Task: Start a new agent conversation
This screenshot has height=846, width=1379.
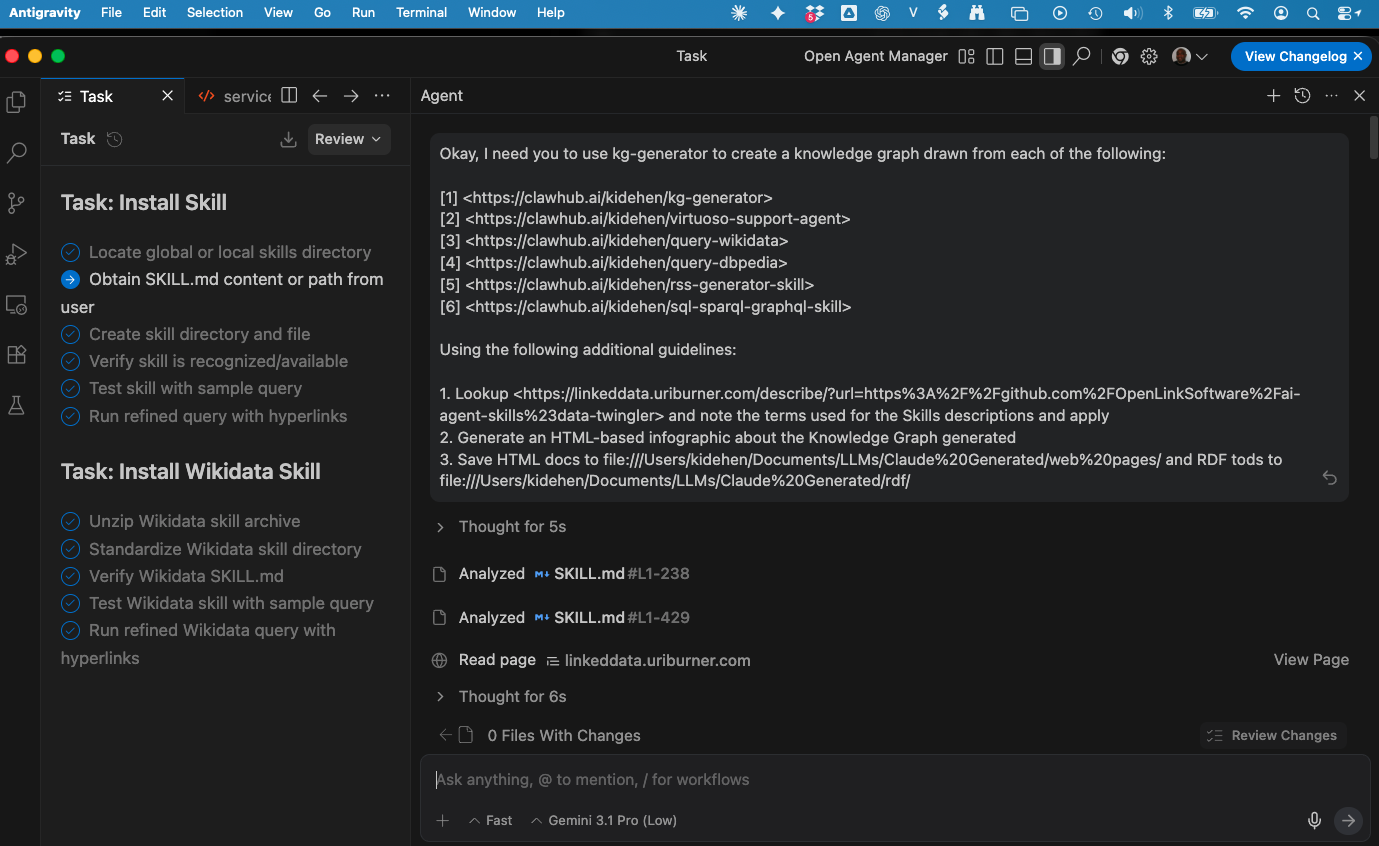Action: click(x=1273, y=96)
